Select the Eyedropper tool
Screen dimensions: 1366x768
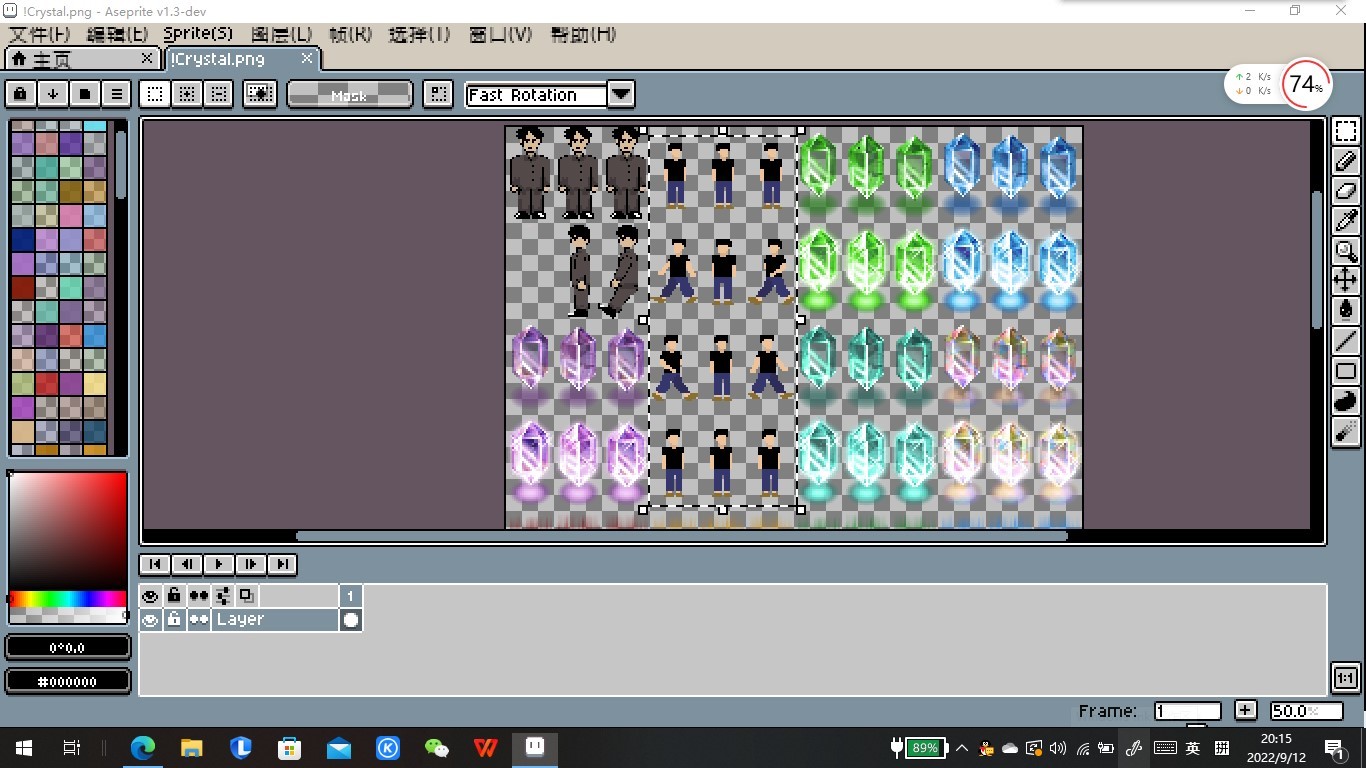click(x=1345, y=220)
